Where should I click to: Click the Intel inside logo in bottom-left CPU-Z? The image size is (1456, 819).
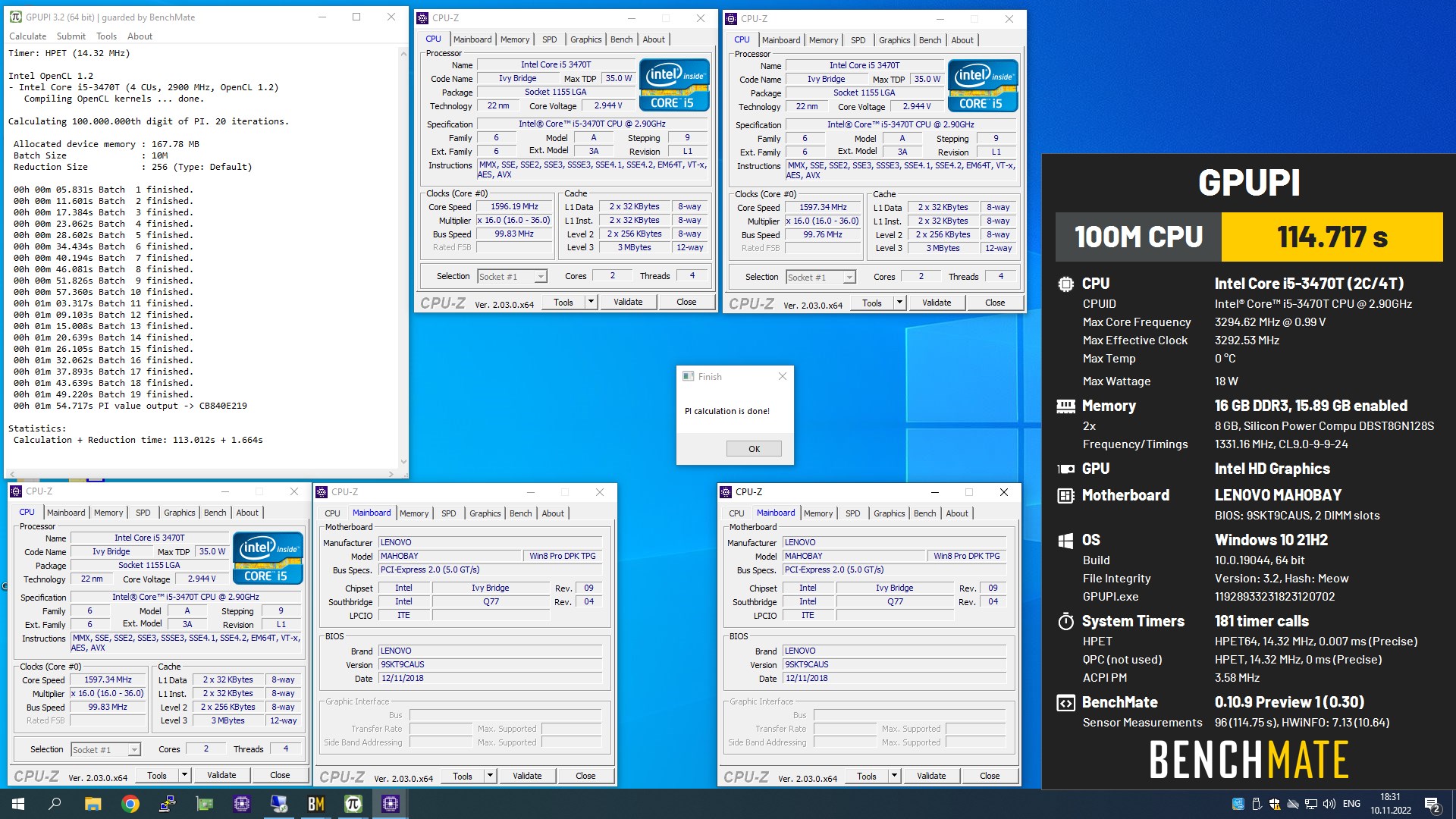pyautogui.click(x=268, y=557)
